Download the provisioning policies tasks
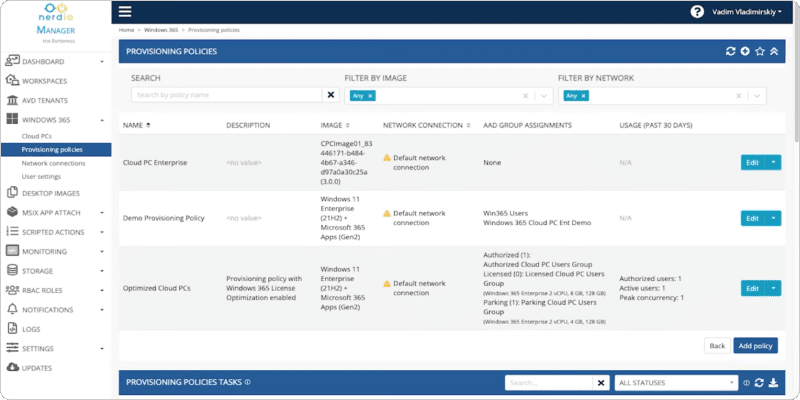Viewport: 800px width, 400px height. pos(773,382)
